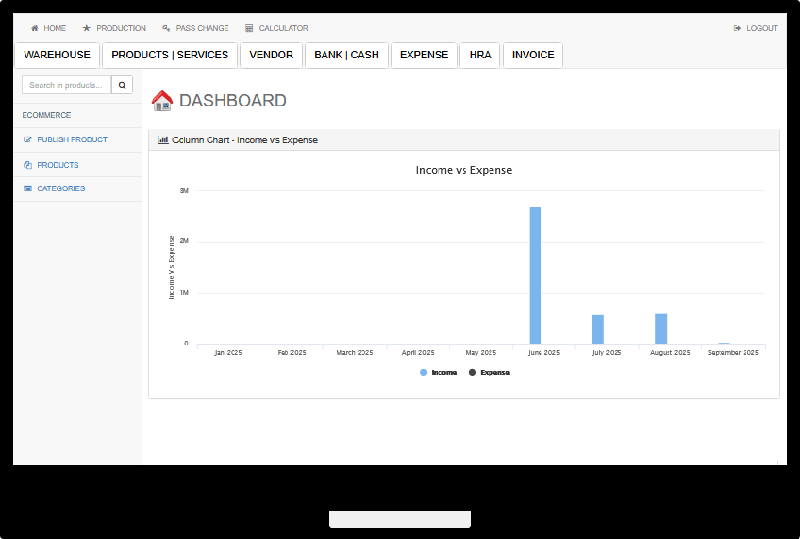
Task: Click the star icon beside Production
Action: point(87,28)
